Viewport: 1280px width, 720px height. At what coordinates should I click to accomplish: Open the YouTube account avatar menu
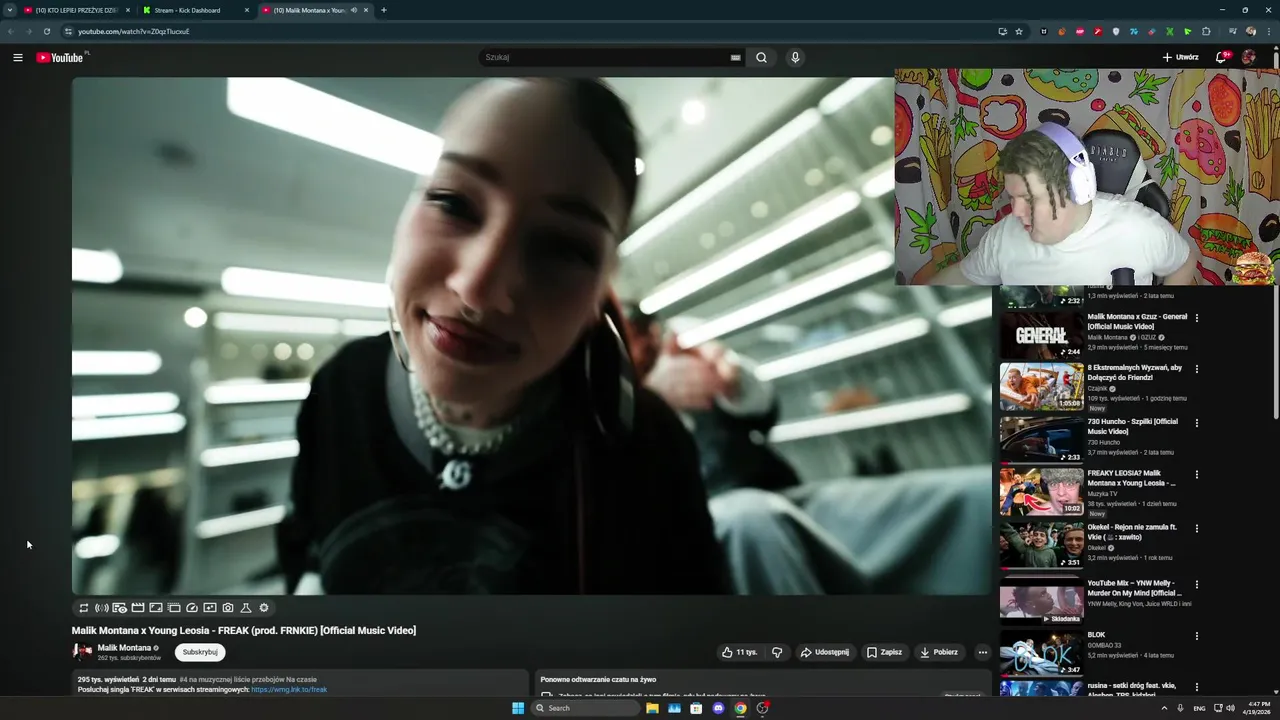pos(1248,58)
